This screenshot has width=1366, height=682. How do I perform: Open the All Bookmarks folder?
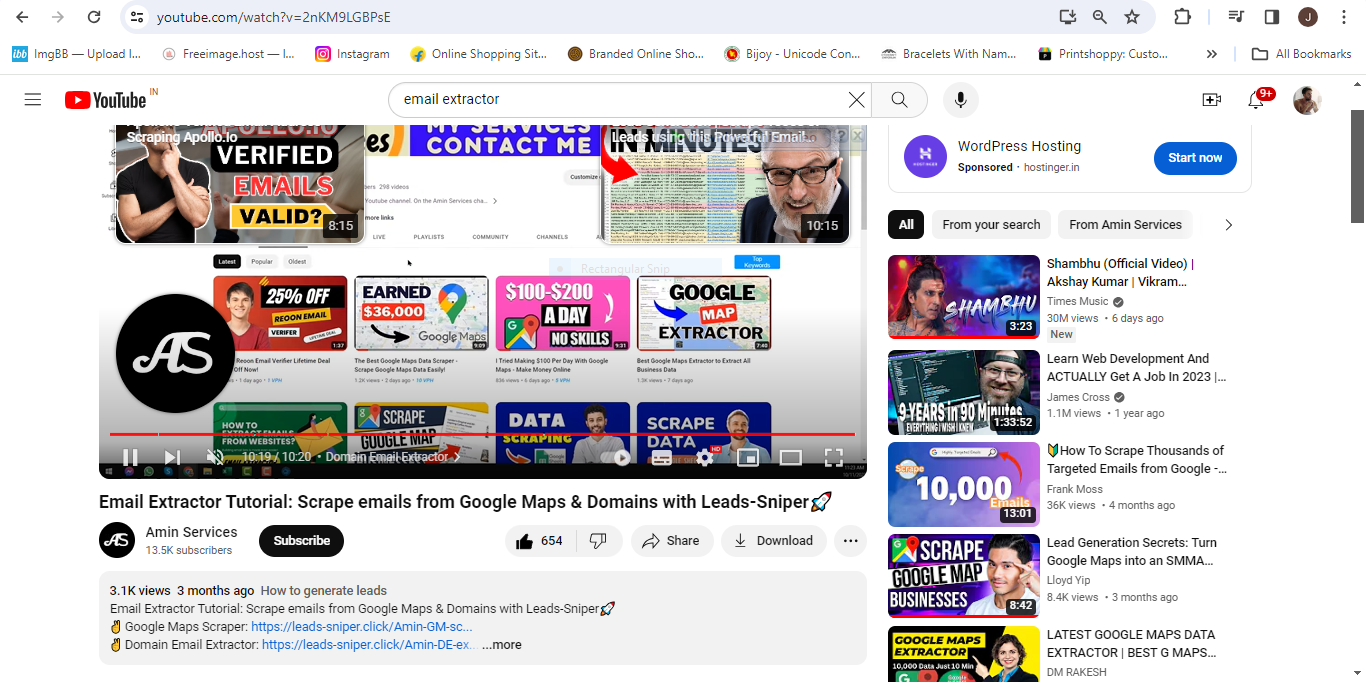pos(1302,54)
